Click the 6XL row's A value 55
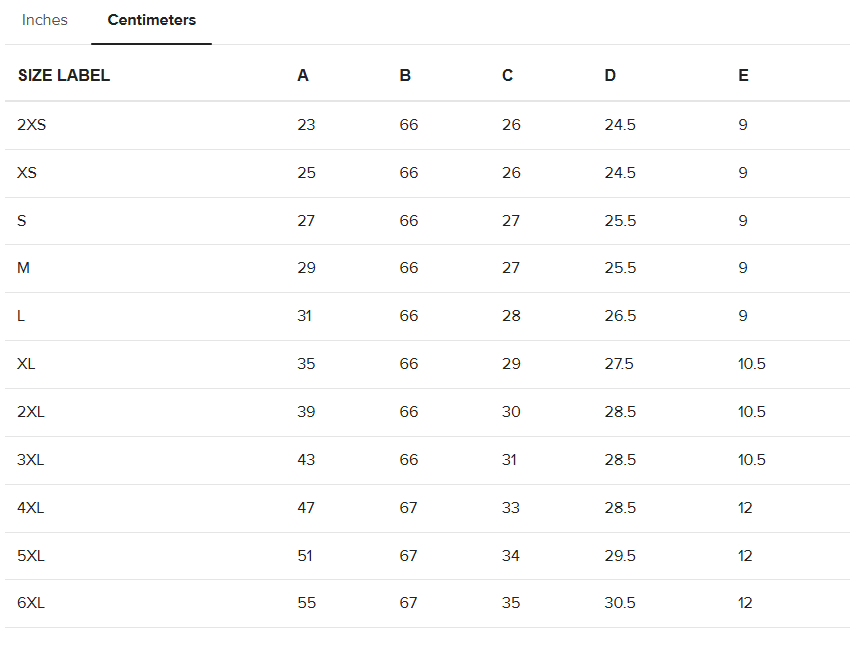 pos(306,603)
